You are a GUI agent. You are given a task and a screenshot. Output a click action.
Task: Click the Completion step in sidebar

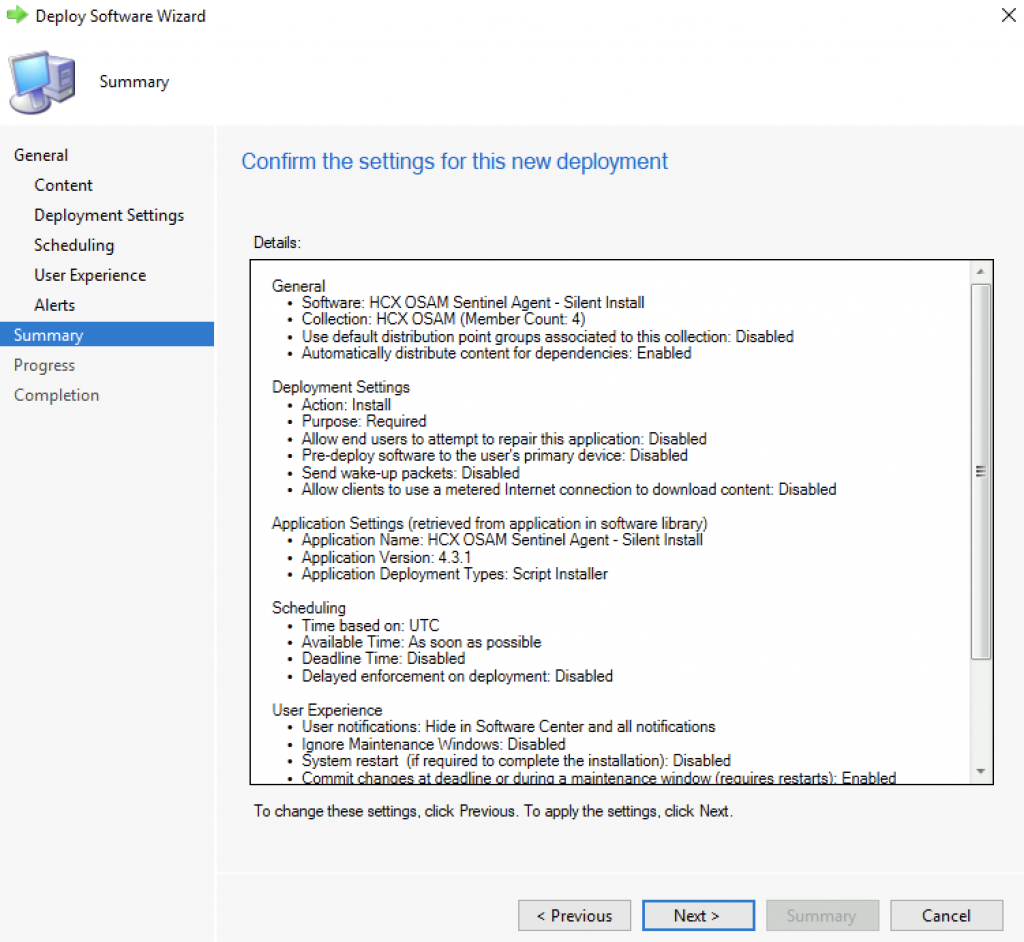click(x=57, y=395)
